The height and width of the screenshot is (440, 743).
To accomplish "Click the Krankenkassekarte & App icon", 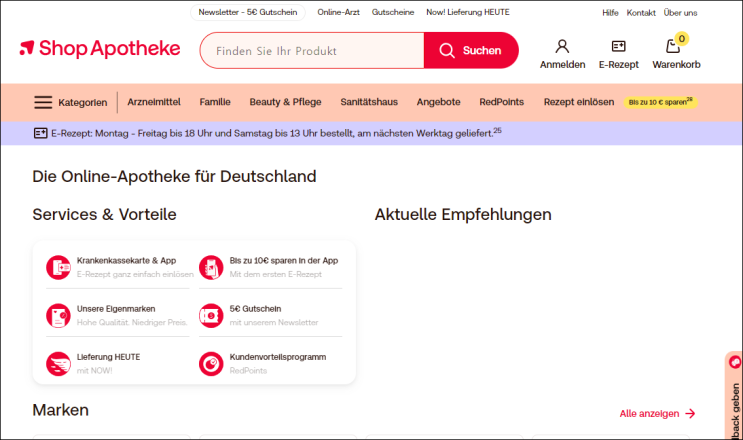I will (58, 268).
